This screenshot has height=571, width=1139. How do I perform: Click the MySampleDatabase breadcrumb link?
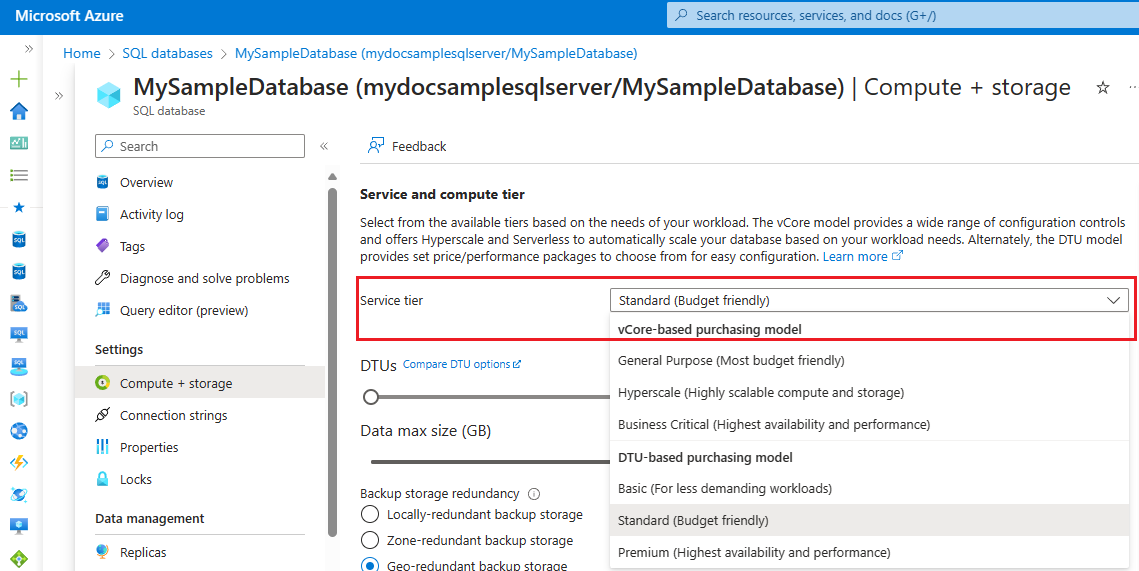click(436, 53)
